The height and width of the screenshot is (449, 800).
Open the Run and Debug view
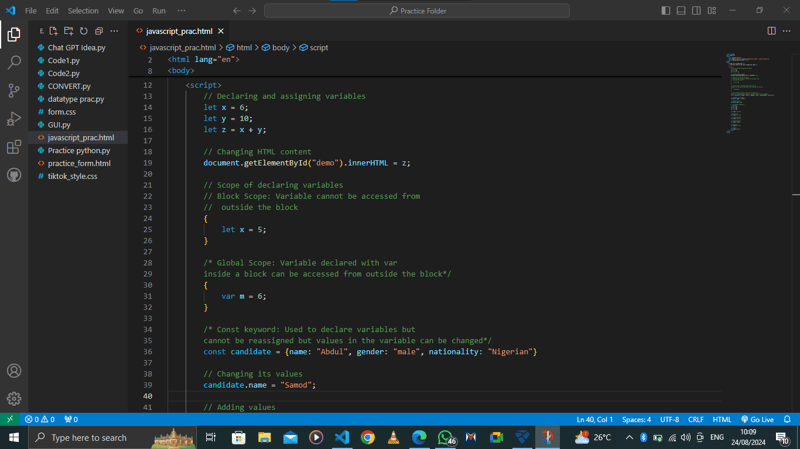click(14, 118)
